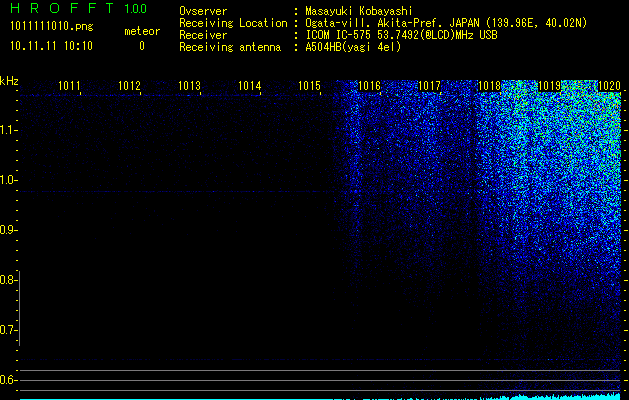Image resolution: width=629 pixels, height=400 pixels.
Task: Click the 1.1 kHz frequency axis label
Action: (8, 130)
